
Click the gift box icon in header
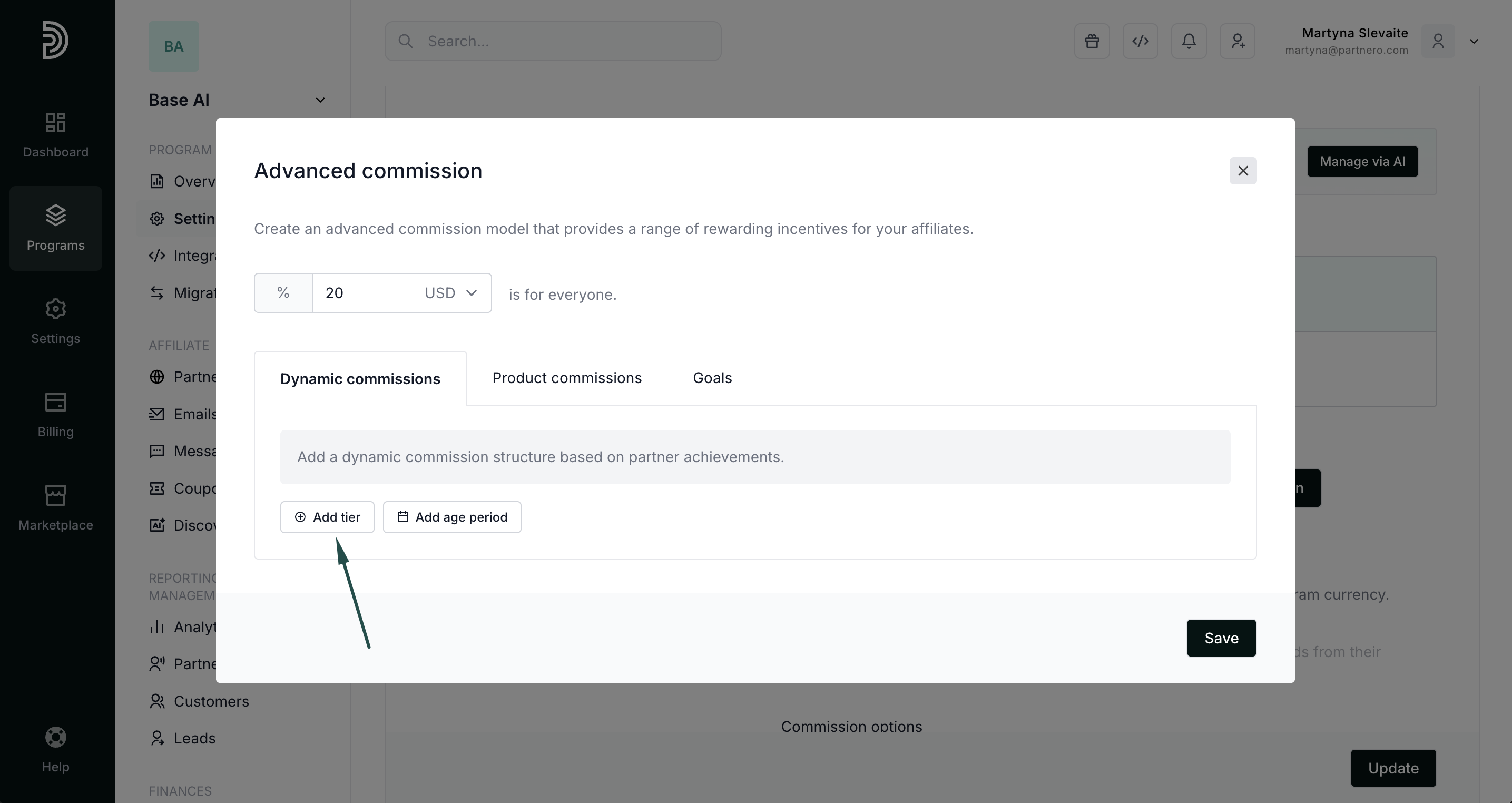click(1092, 41)
